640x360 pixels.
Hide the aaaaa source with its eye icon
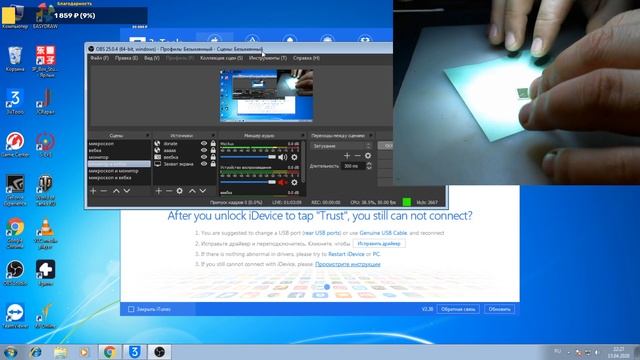pos(204,150)
